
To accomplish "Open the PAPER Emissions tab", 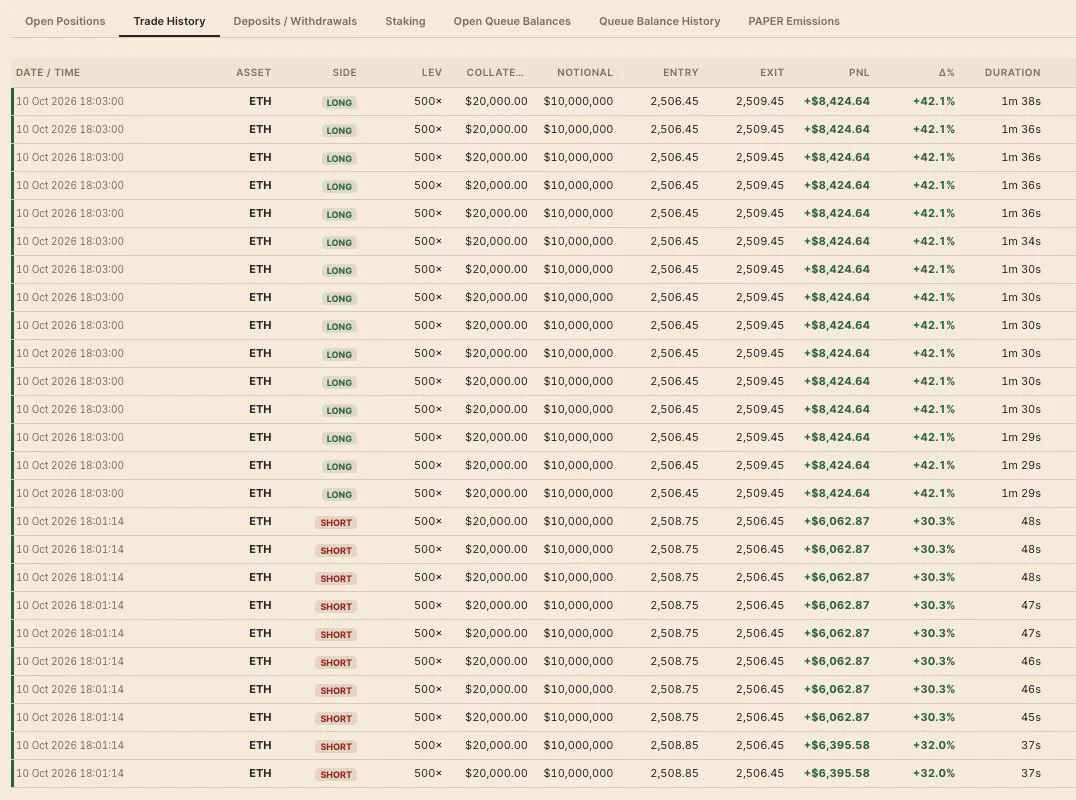I will tap(794, 21).
